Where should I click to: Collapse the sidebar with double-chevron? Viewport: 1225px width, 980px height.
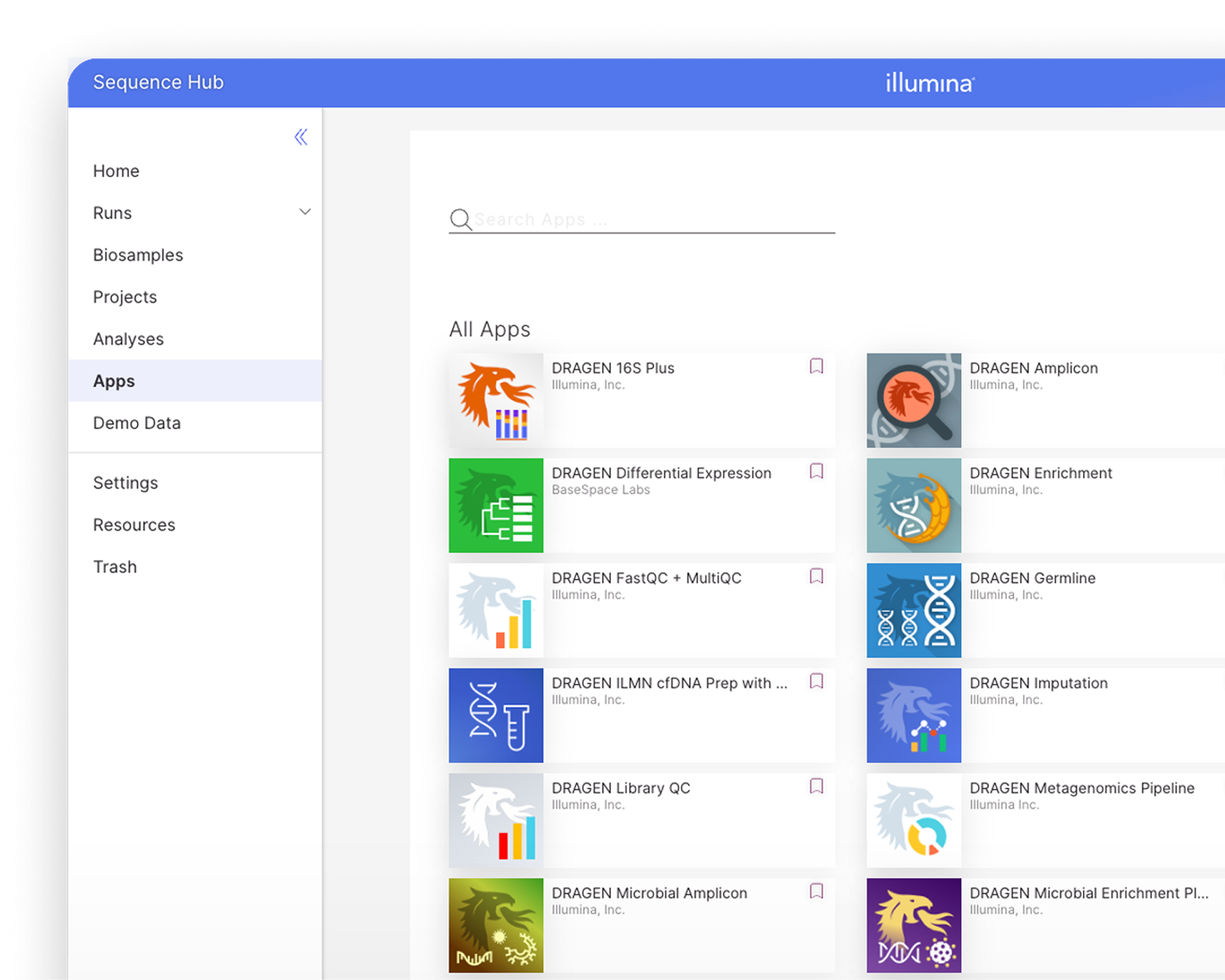tap(301, 137)
